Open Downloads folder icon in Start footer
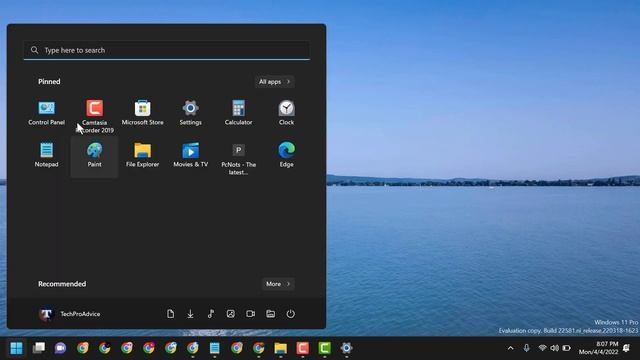640x360 pixels. [x=190, y=313]
